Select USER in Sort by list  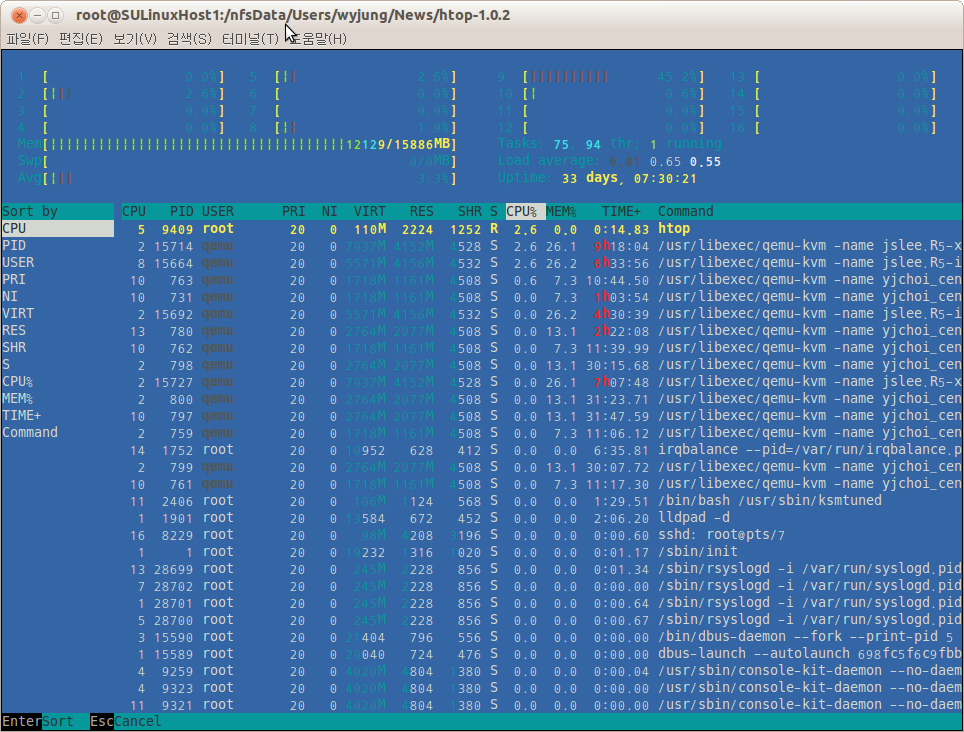[57, 262]
